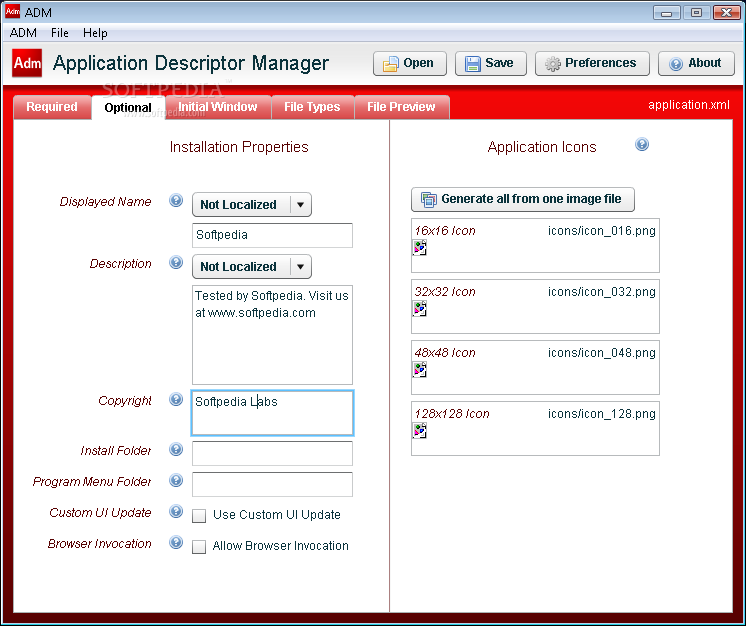The width and height of the screenshot is (746, 626).
Task: Click inside the Description text area
Action: coord(272,335)
